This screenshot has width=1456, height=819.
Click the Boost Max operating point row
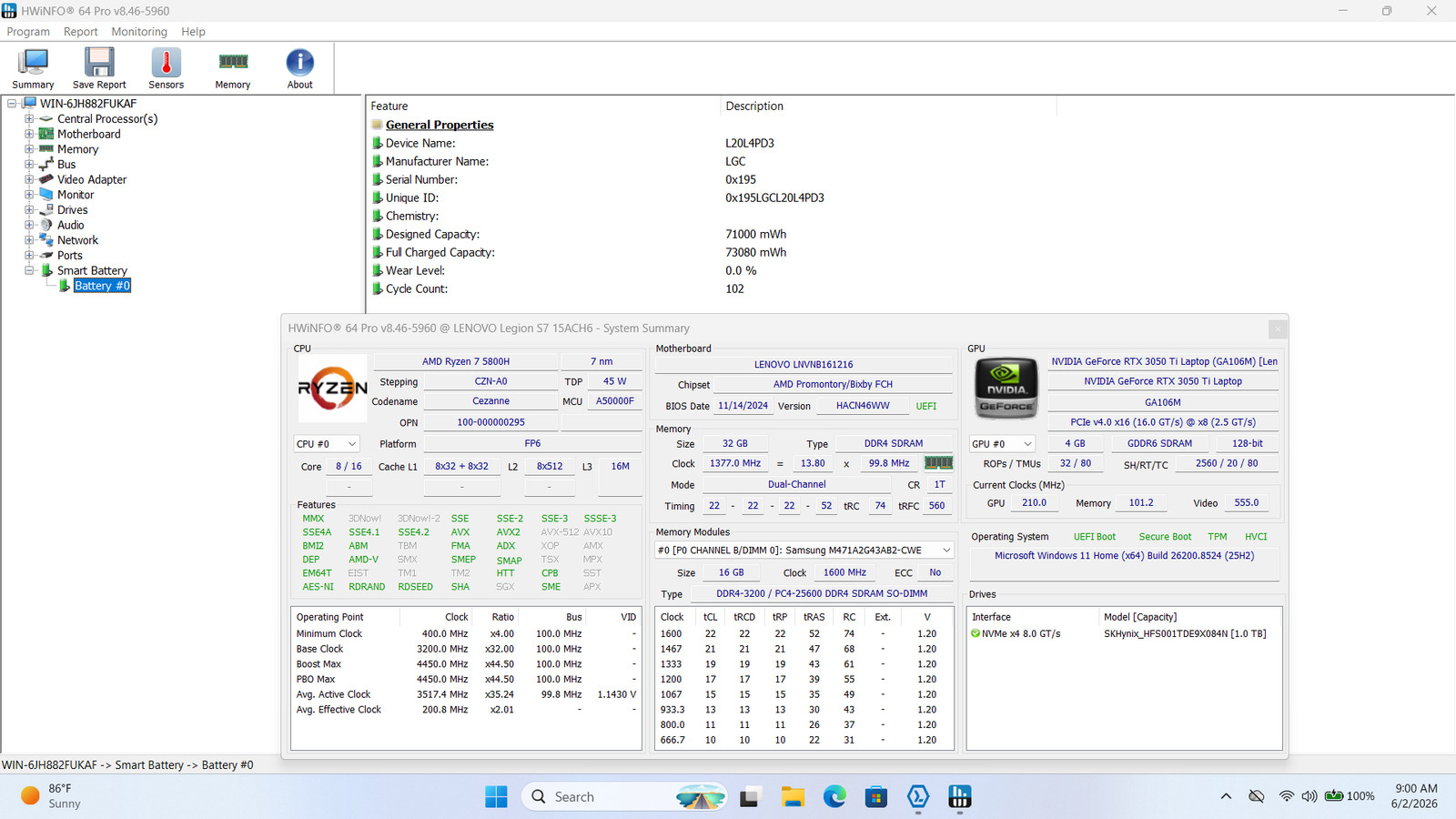[466, 664]
